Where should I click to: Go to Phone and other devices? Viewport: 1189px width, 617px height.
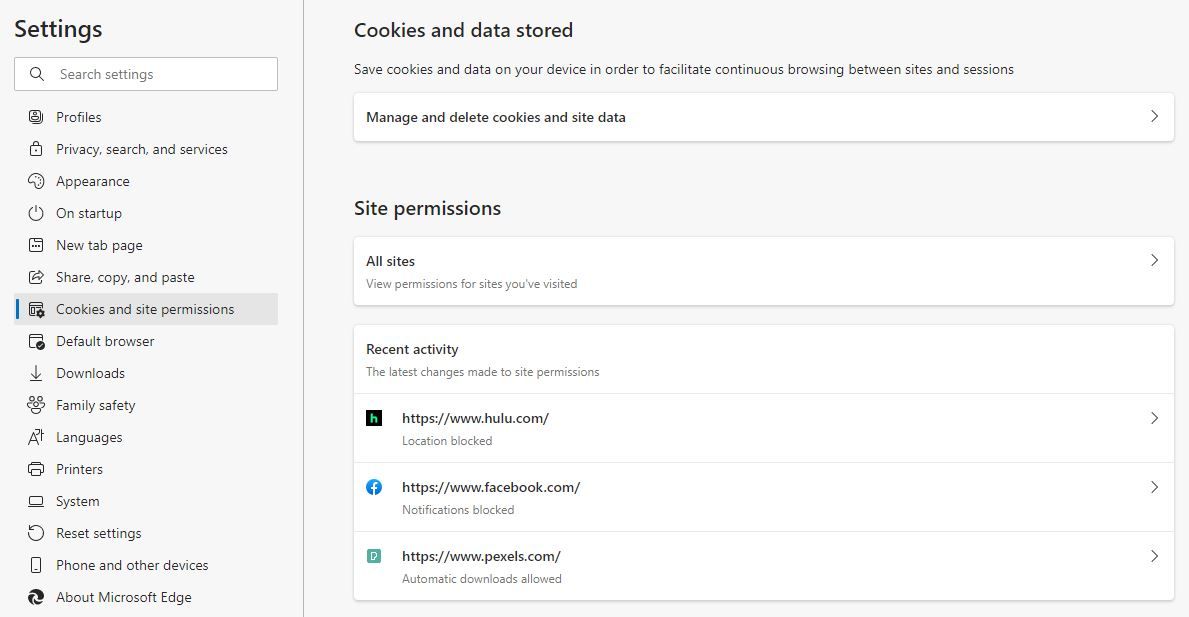131,564
